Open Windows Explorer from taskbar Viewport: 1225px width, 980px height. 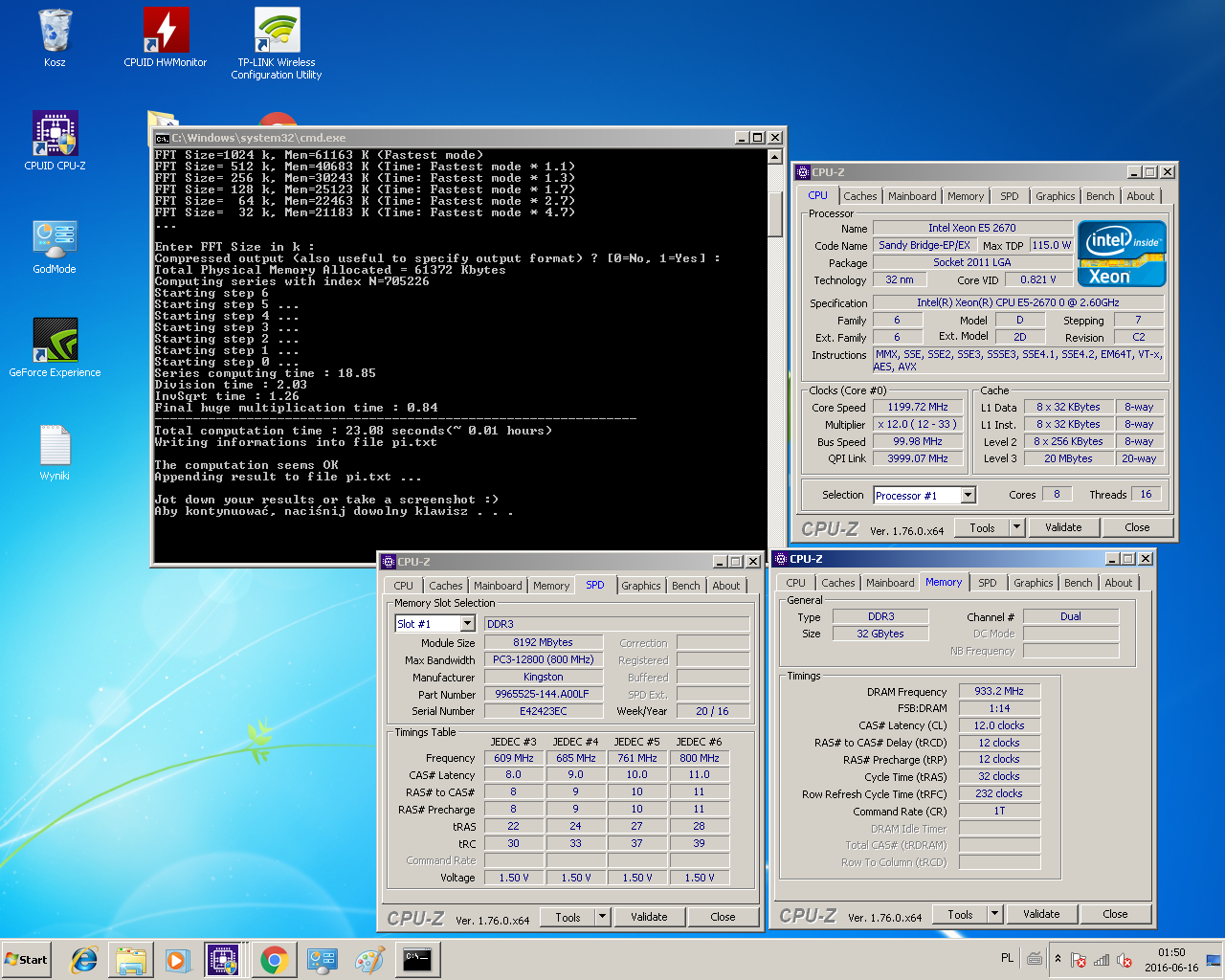click(x=131, y=960)
